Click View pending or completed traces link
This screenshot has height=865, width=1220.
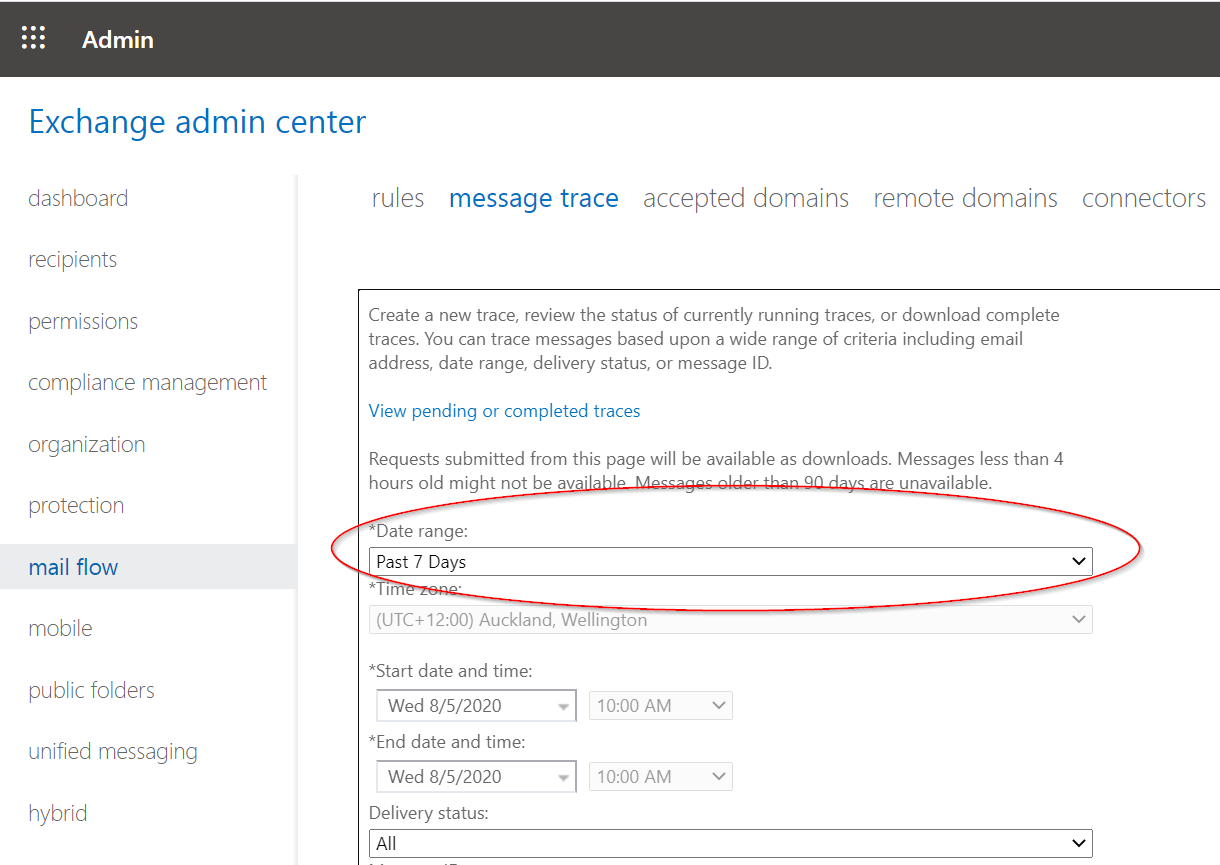pos(504,411)
